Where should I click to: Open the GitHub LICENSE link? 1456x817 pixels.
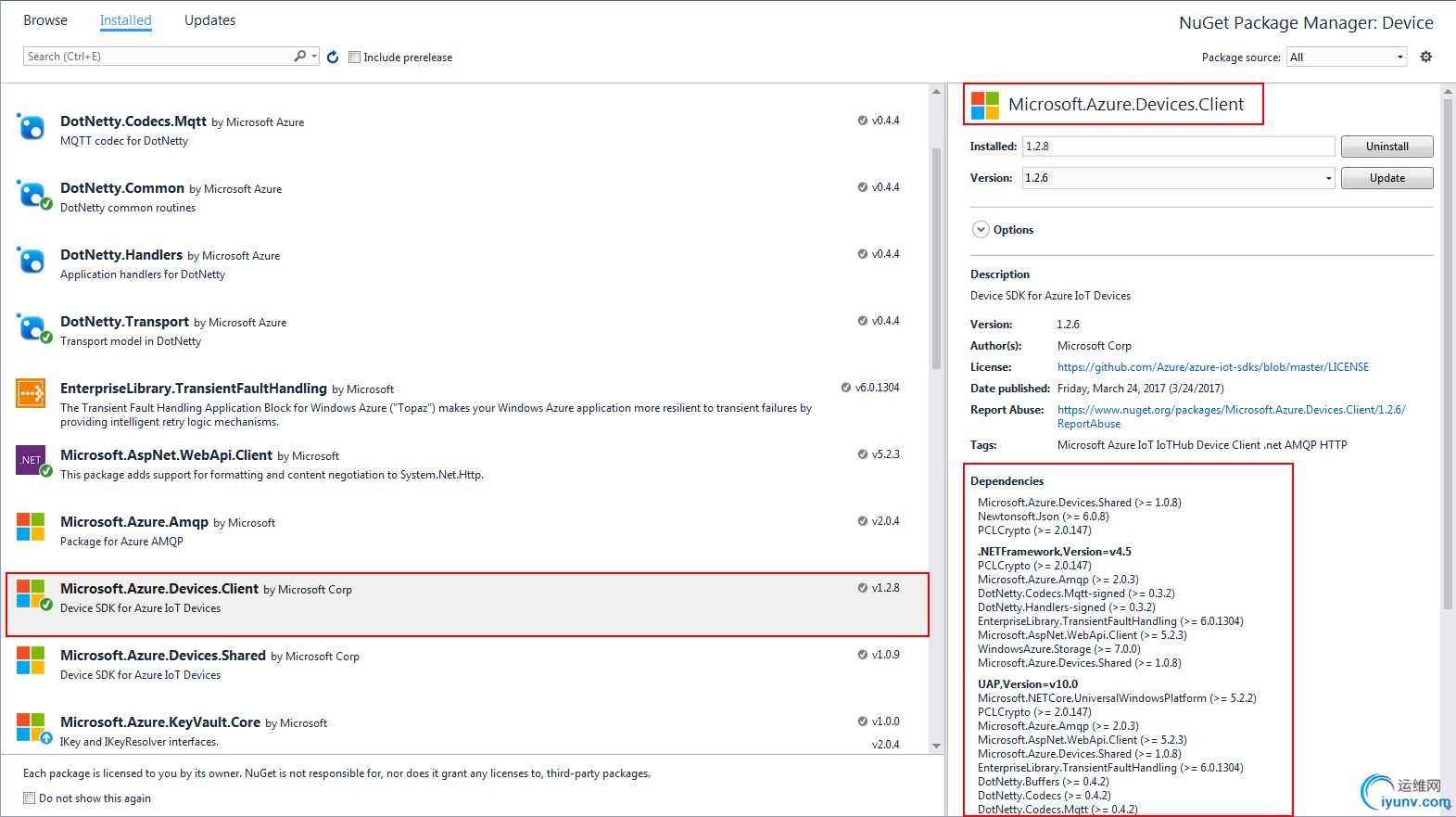pos(1212,367)
